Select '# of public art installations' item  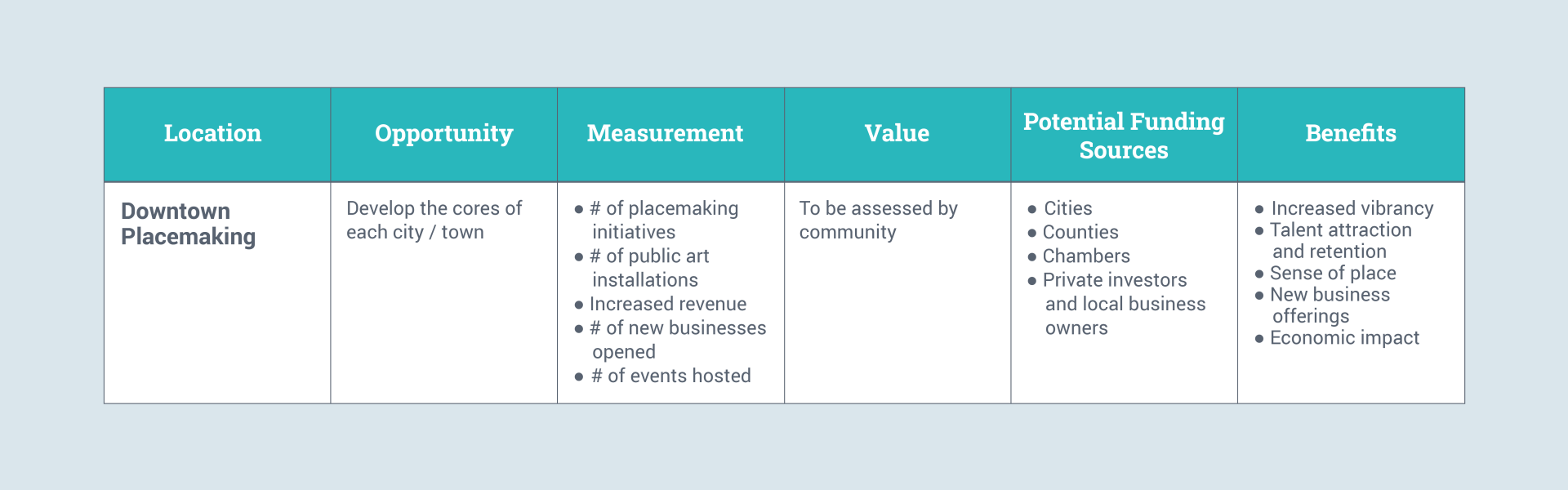point(649,268)
